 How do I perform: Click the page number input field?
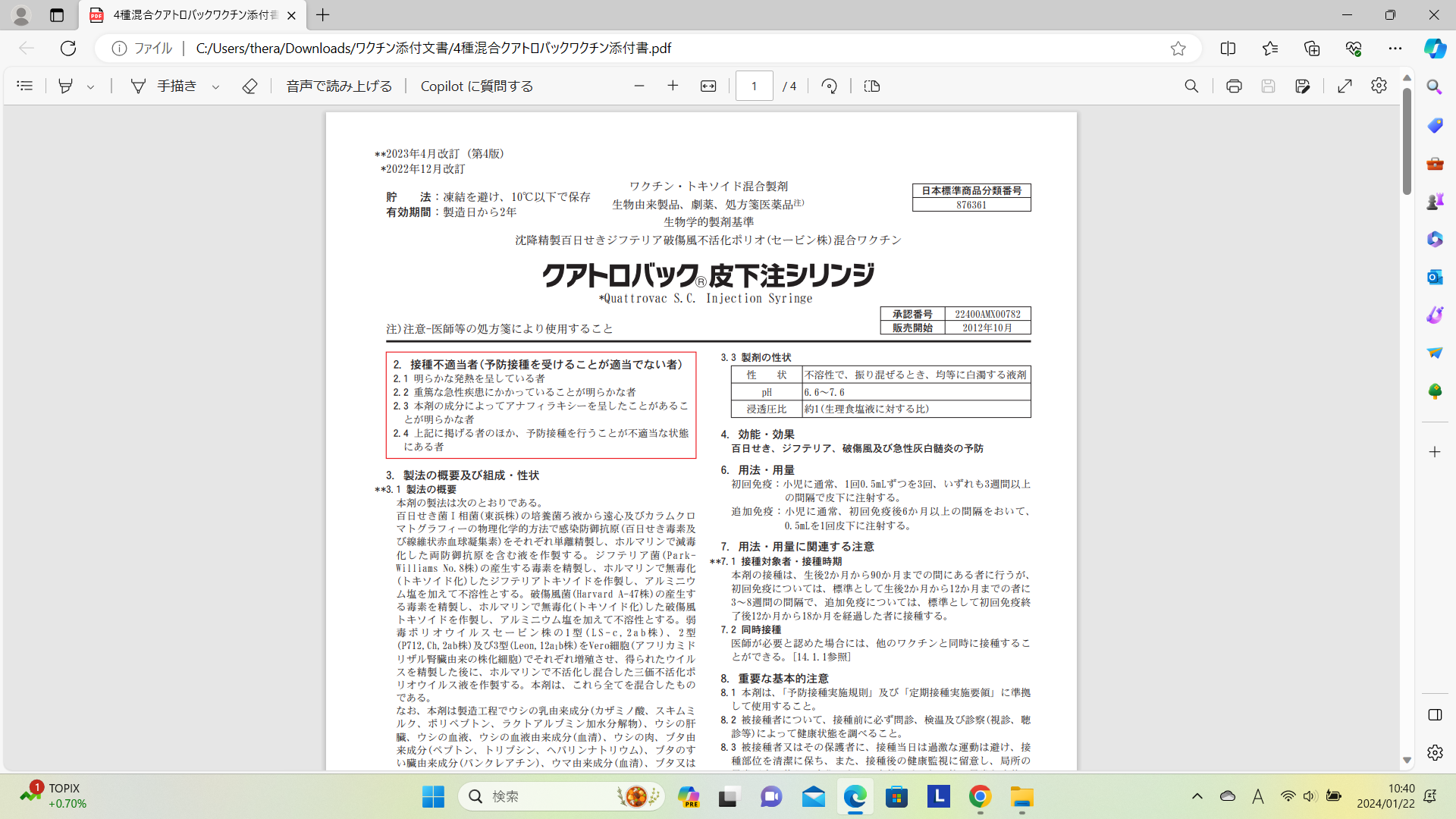click(754, 86)
